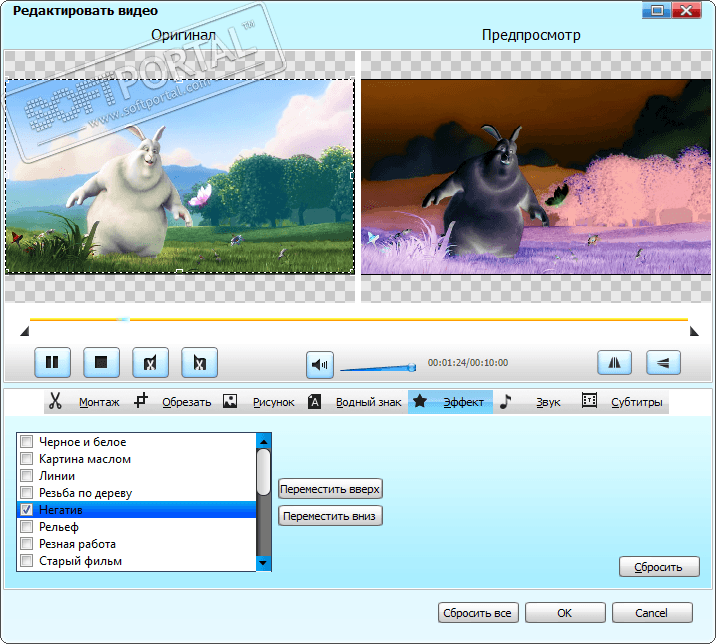
Task: Click the film strip icon for Субтитры
Action: click(x=589, y=401)
